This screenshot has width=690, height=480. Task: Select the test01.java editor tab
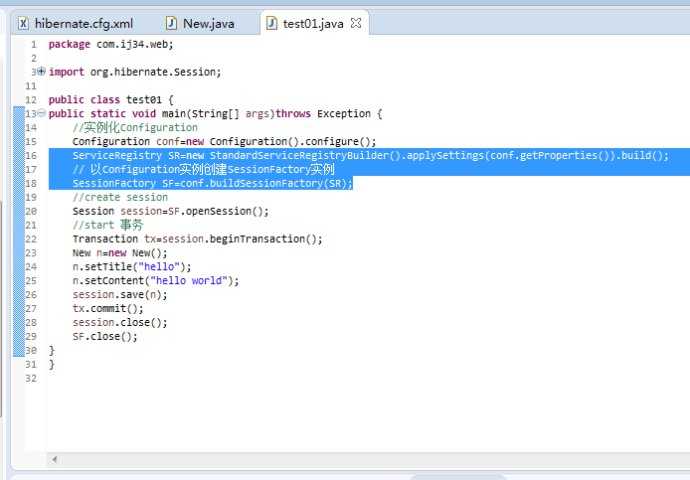313,23
